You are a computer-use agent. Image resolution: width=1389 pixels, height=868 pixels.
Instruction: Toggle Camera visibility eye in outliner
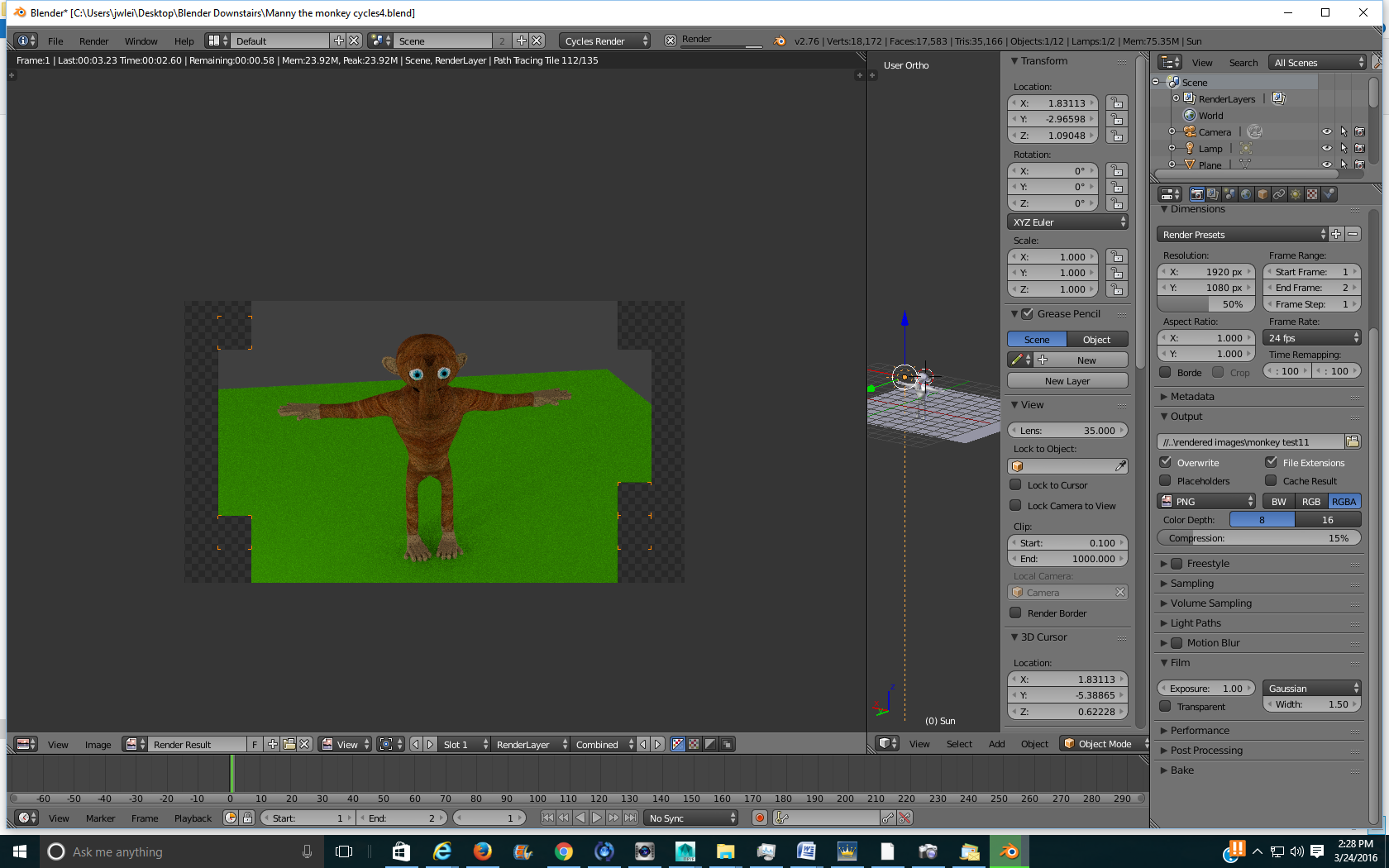[x=1327, y=131]
